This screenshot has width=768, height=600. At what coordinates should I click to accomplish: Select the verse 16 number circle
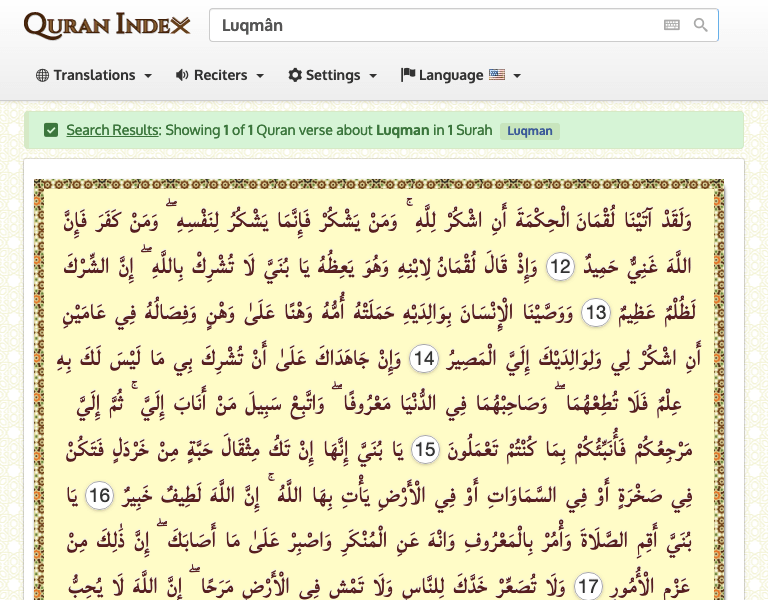(714, 496)
